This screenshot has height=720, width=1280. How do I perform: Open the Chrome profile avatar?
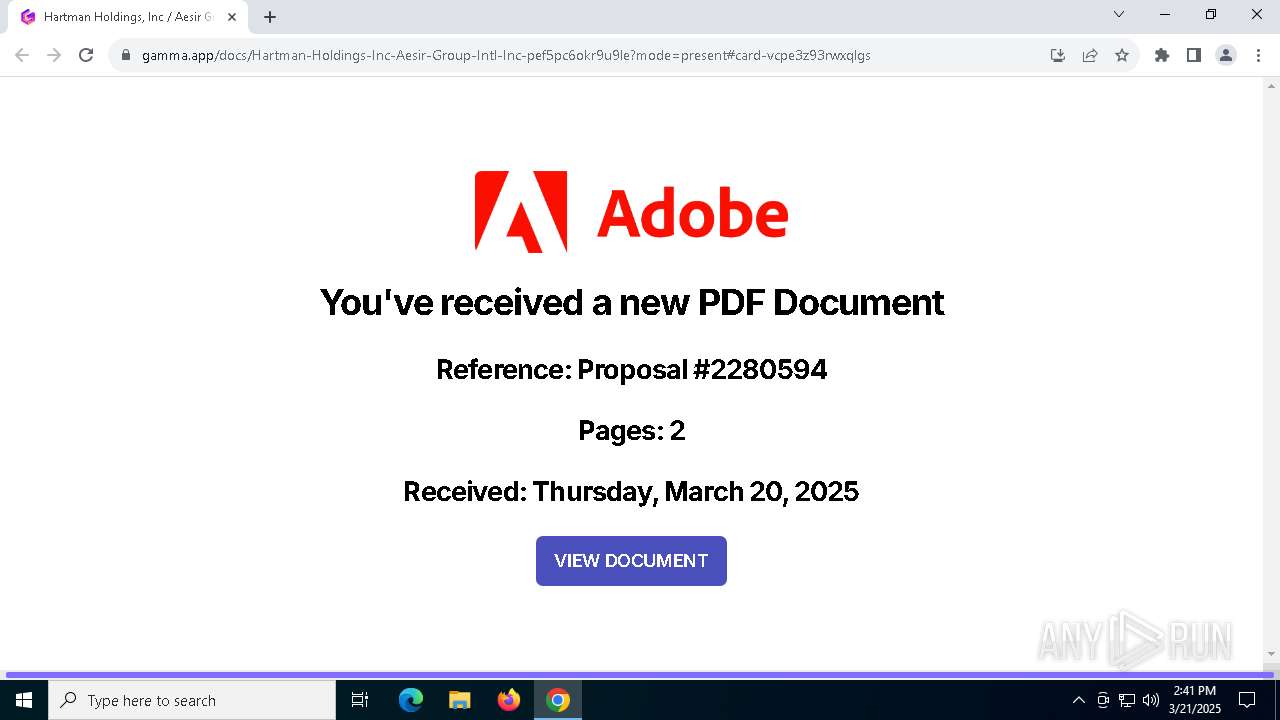pyautogui.click(x=1226, y=55)
